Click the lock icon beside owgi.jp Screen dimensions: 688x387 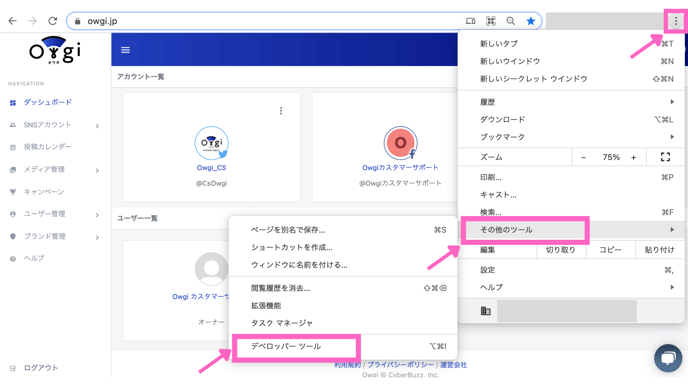click(78, 21)
